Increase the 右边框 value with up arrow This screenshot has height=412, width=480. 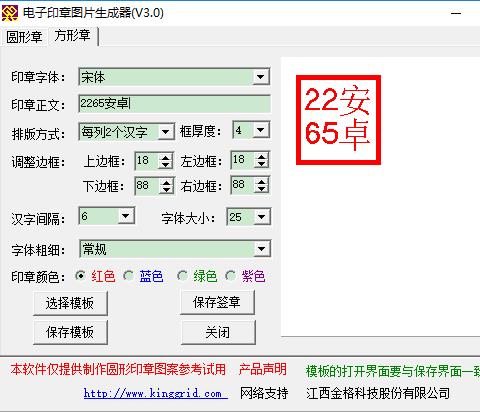[x=262, y=181]
